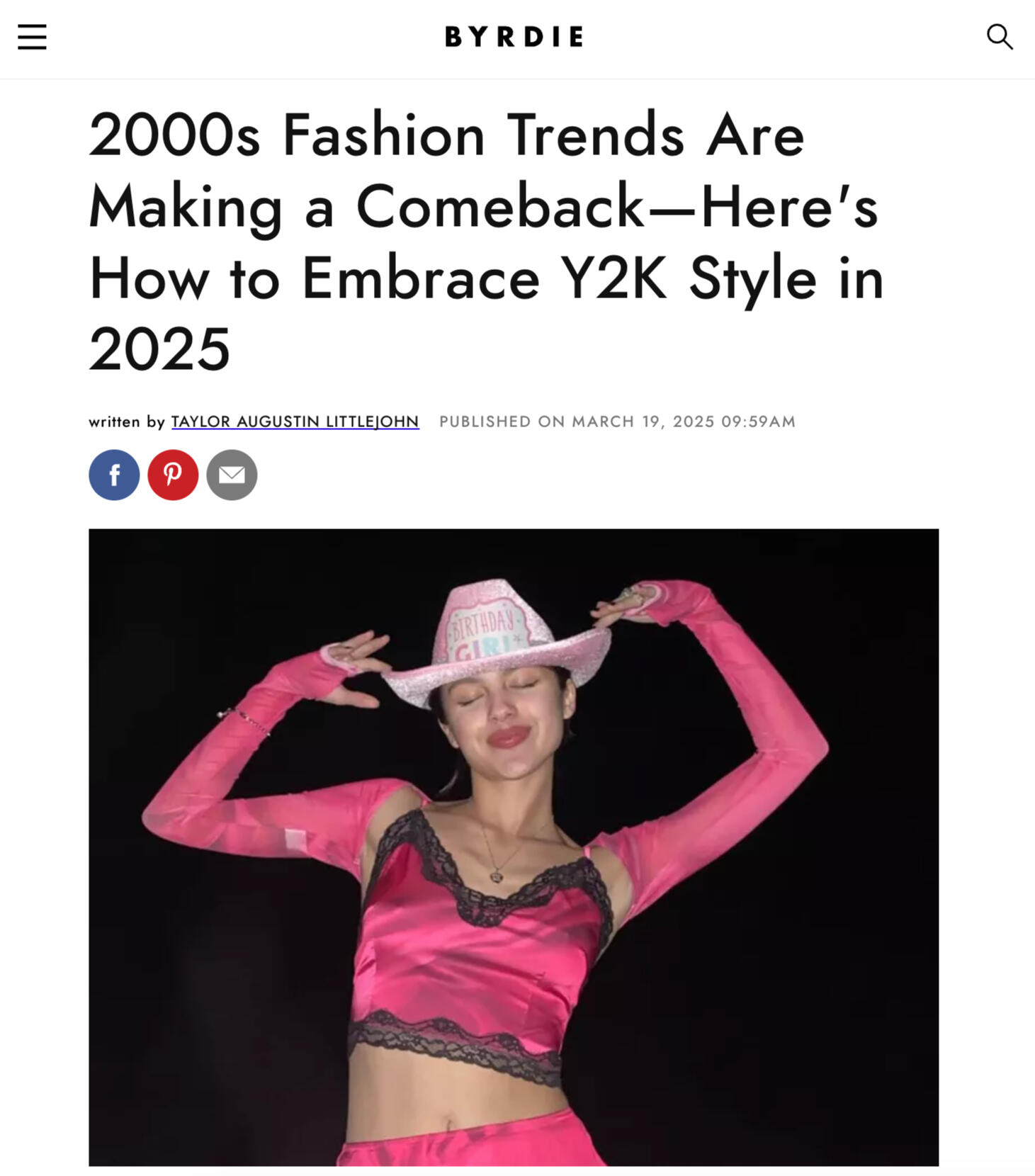The width and height of the screenshot is (1035, 1176).
Task: Share the article on Facebook
Action: (114, 475)
